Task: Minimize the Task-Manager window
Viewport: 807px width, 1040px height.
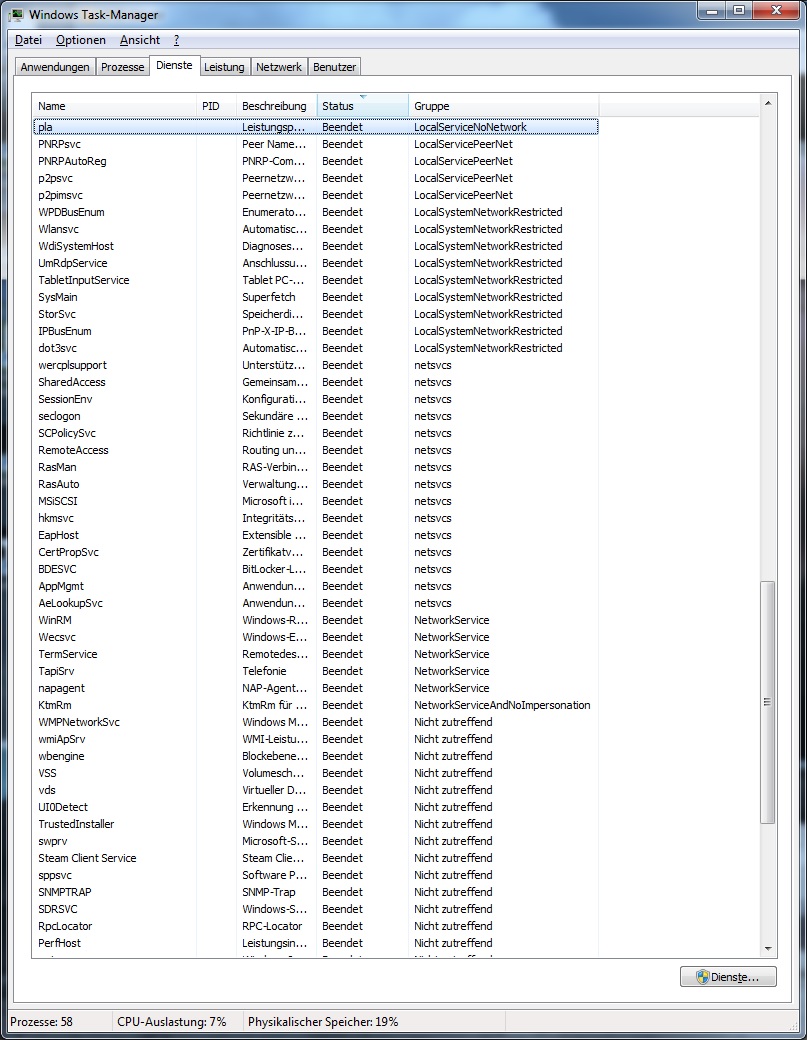Action: [x=712, y=11]
